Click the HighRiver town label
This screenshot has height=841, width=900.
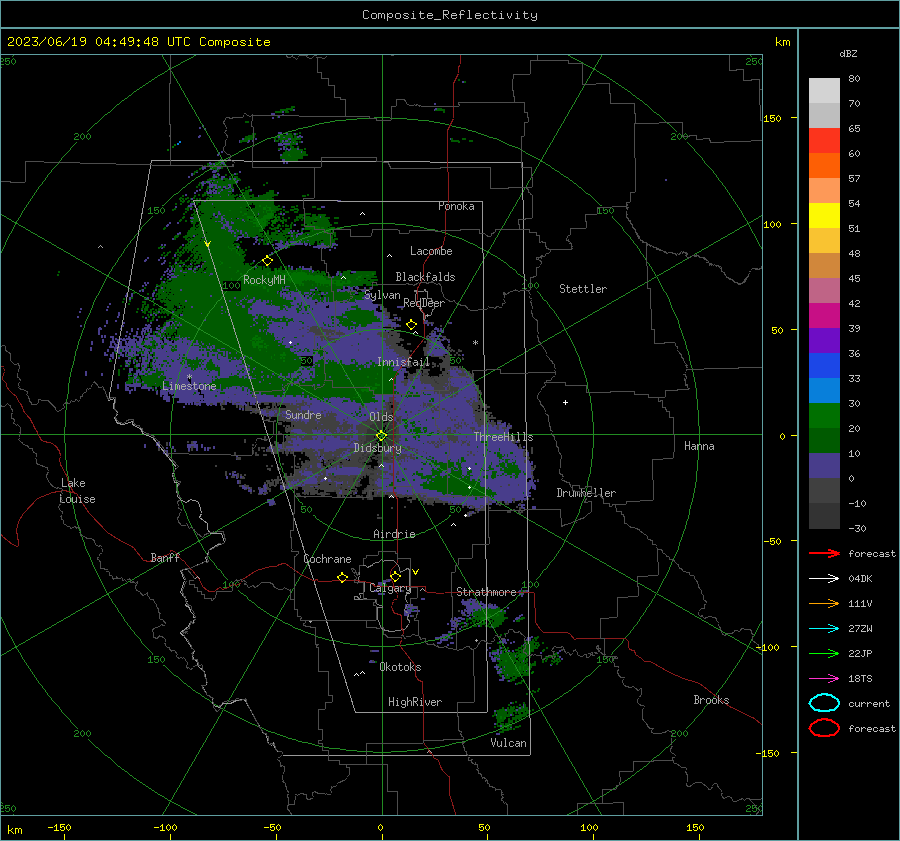coord(415,702)
